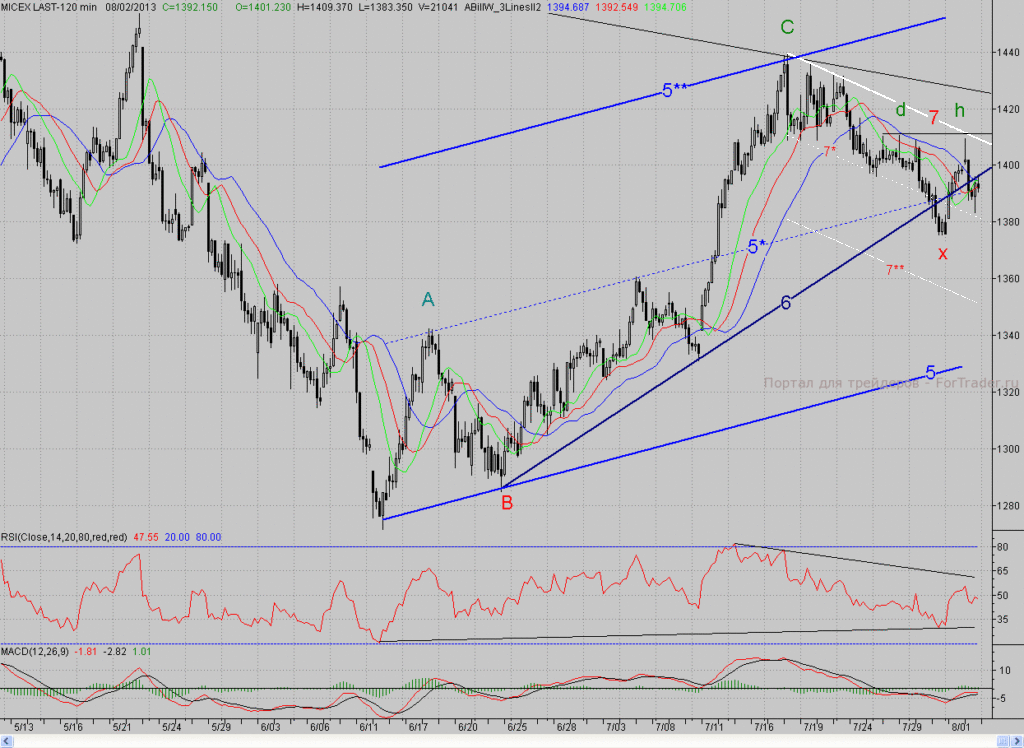Select the upper channel label 5**

[675, 91]
